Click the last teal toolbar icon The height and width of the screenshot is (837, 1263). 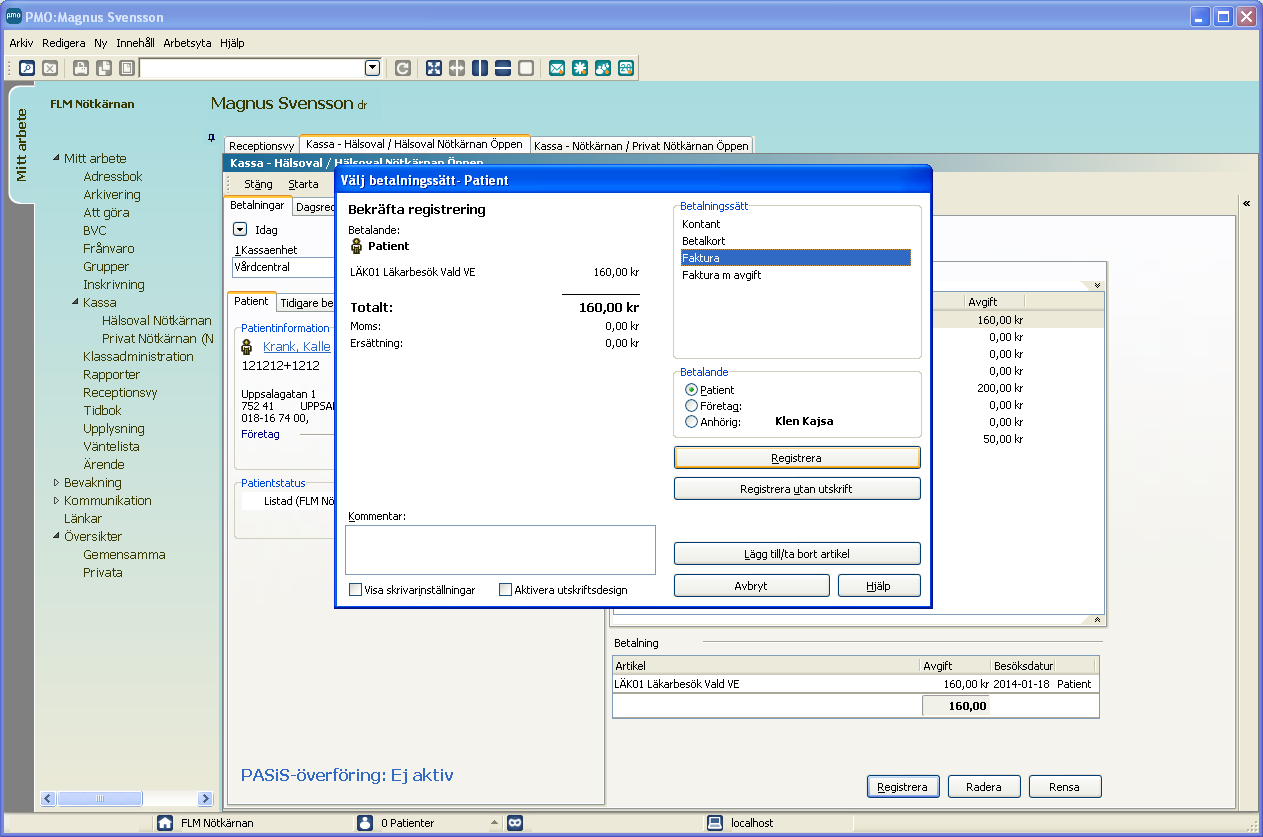(626, 68)
